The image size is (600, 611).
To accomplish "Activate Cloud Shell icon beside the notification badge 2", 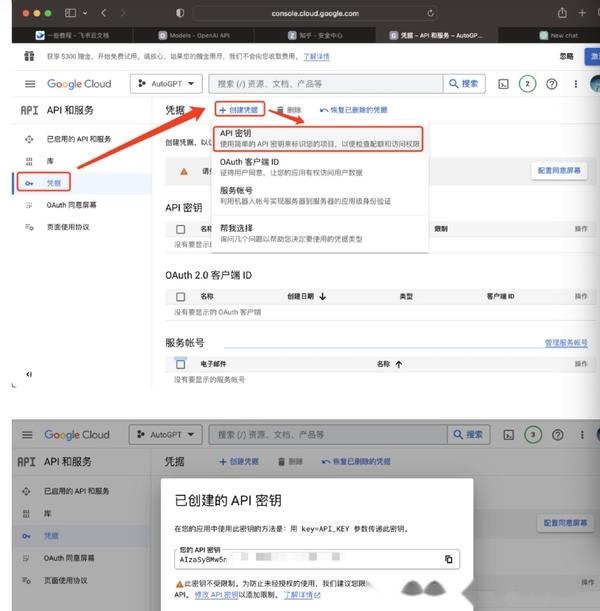I will [503, 84].
